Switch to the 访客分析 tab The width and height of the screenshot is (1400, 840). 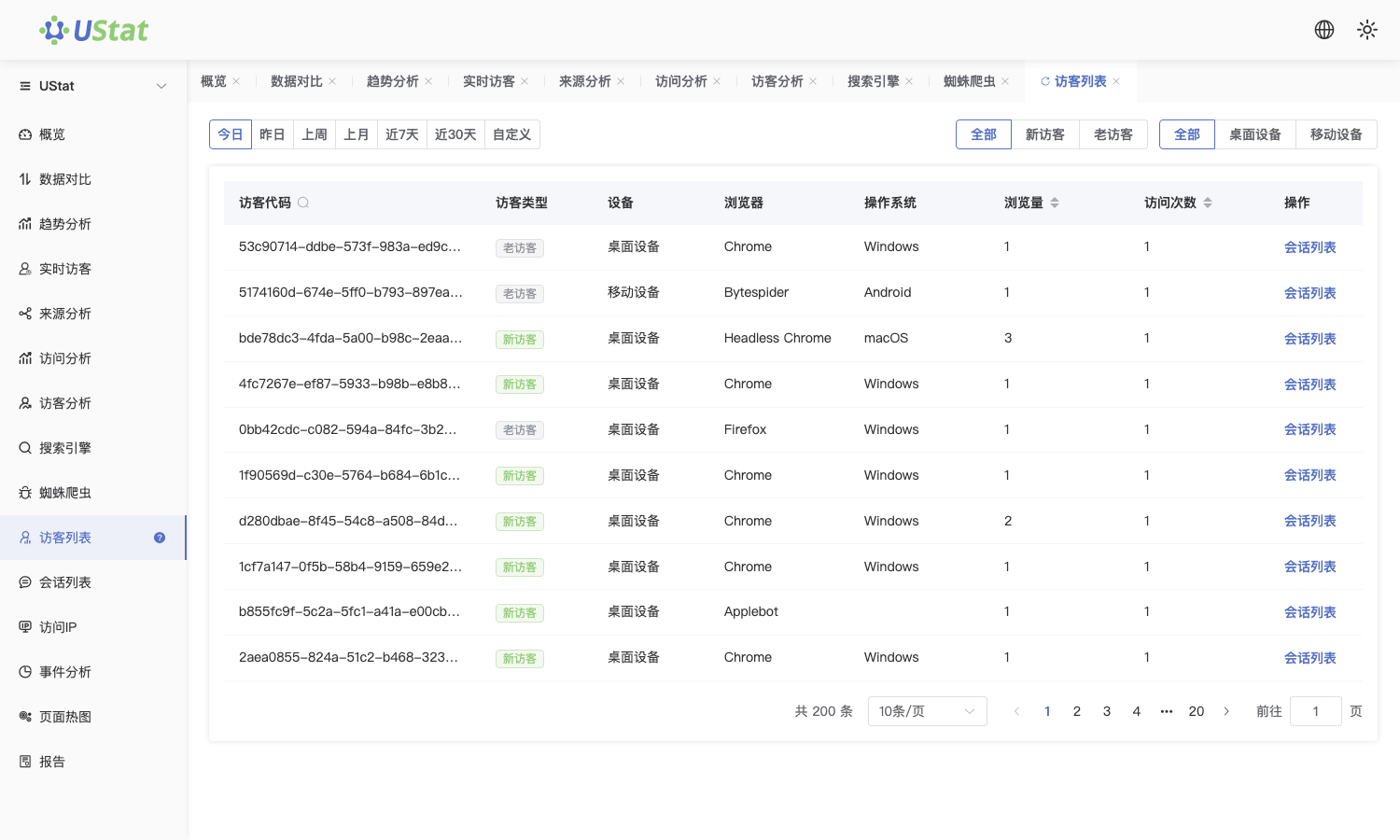point(777,81)
